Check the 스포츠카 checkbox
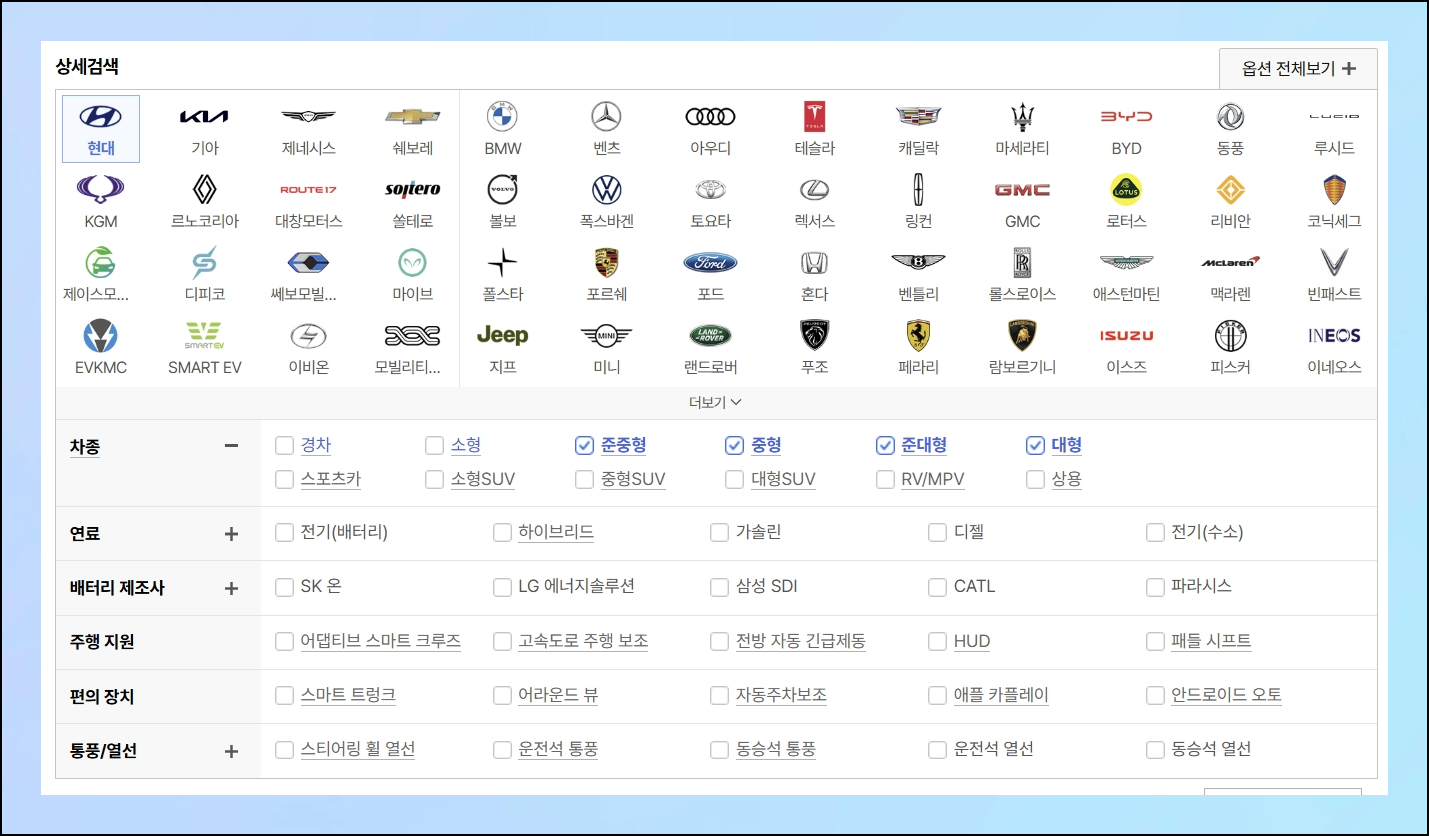The width and height of the screenshot is (1429, 836). pyautogui.click(x=285, y=479)
